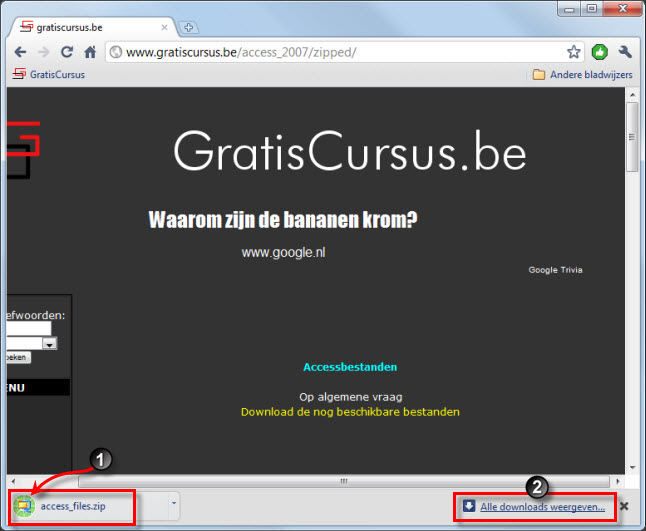Open the Andere bladwijzers folder
Screen dimensions: 646x531
point(583,75)
